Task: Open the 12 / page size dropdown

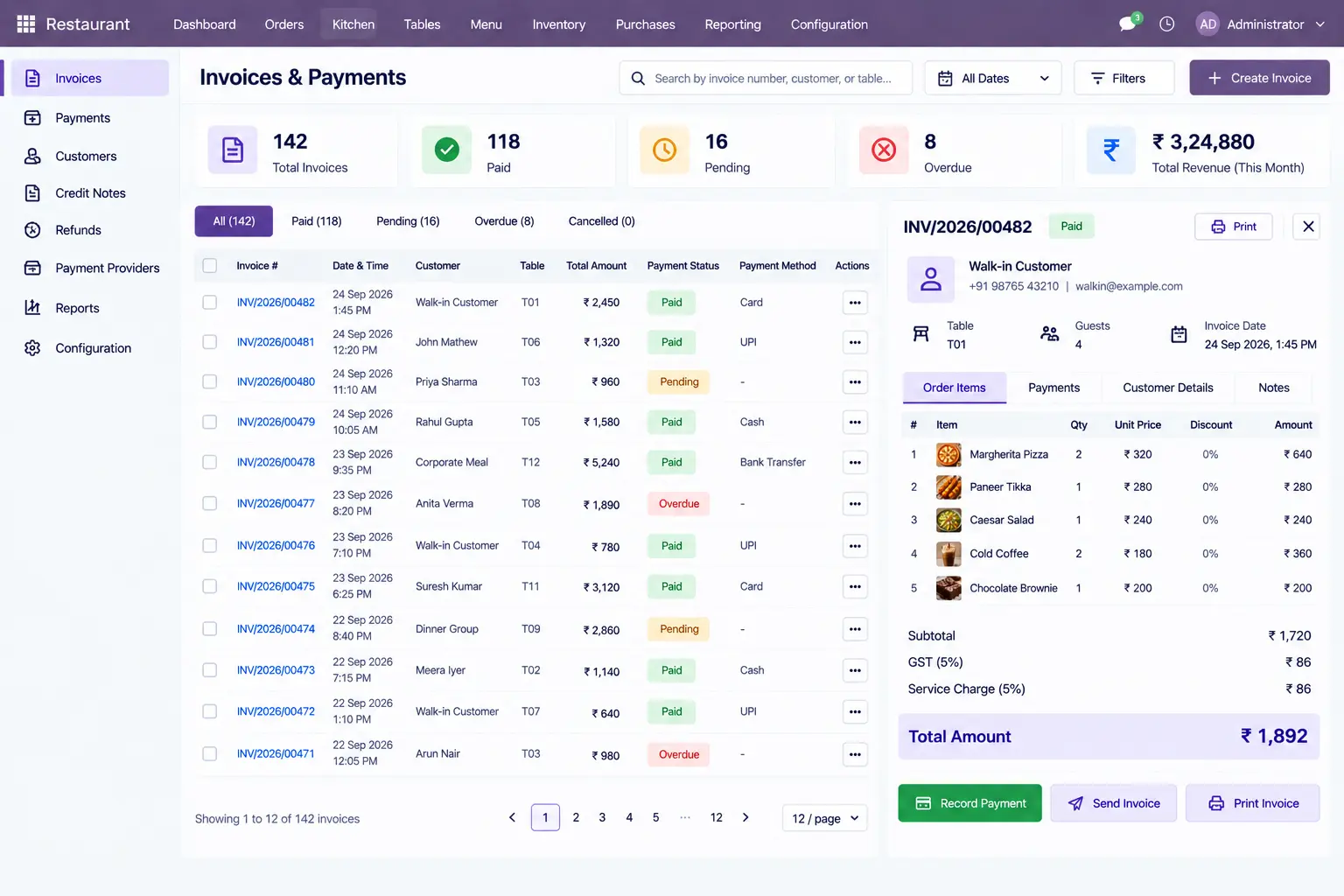Action: point(824,818)
